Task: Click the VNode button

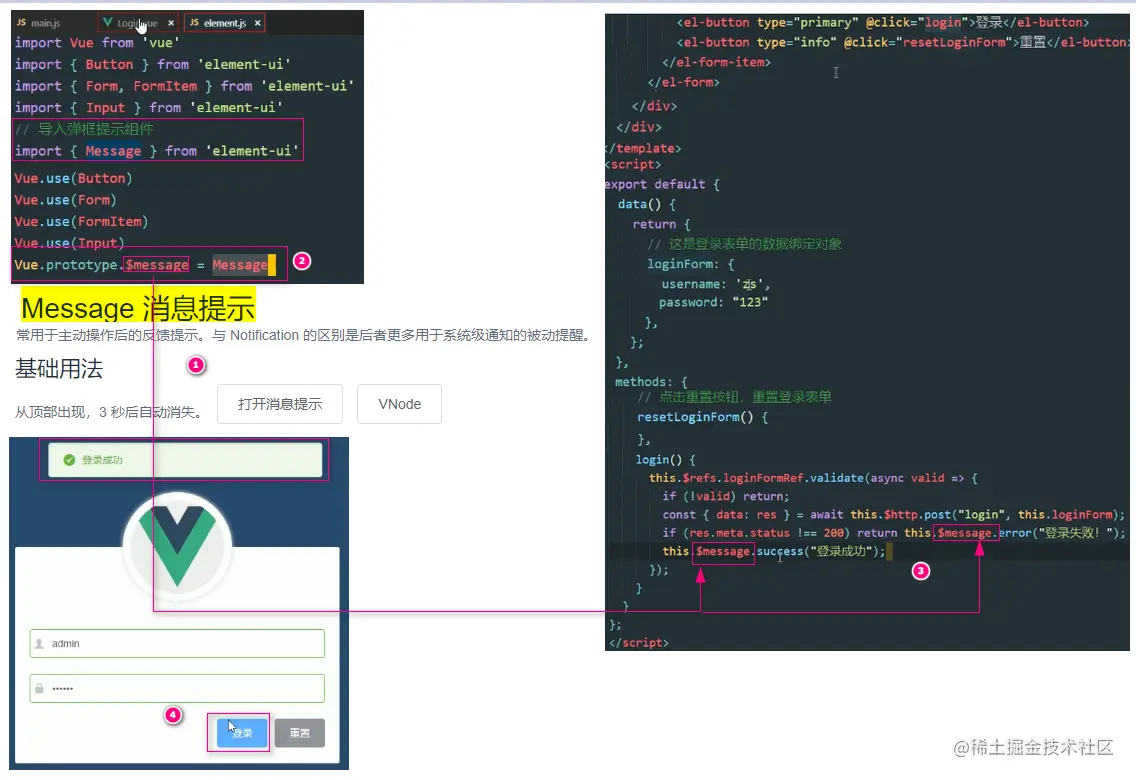Action: coord(399,404)
